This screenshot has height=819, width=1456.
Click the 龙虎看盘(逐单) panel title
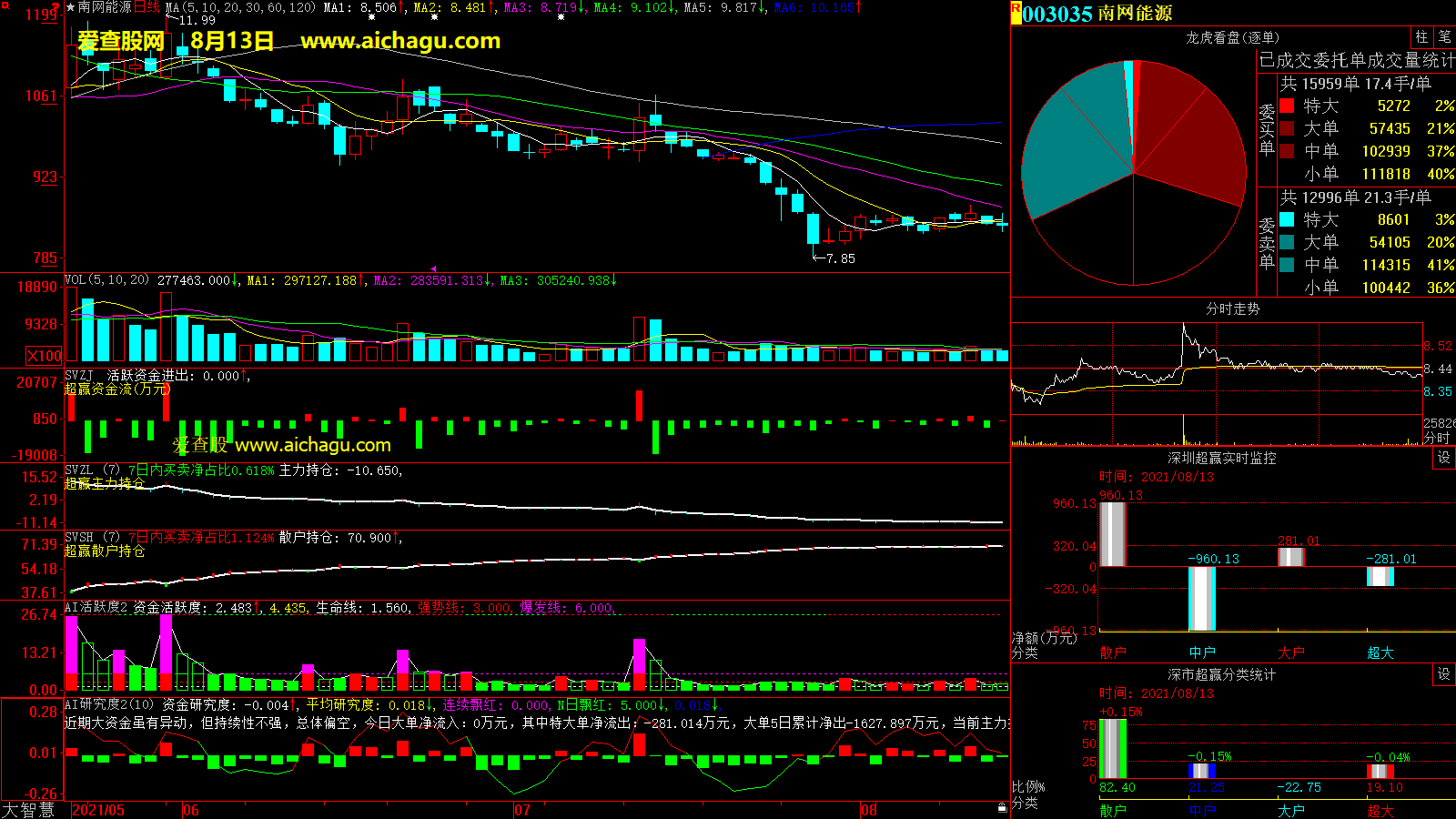pos(1232,37)
